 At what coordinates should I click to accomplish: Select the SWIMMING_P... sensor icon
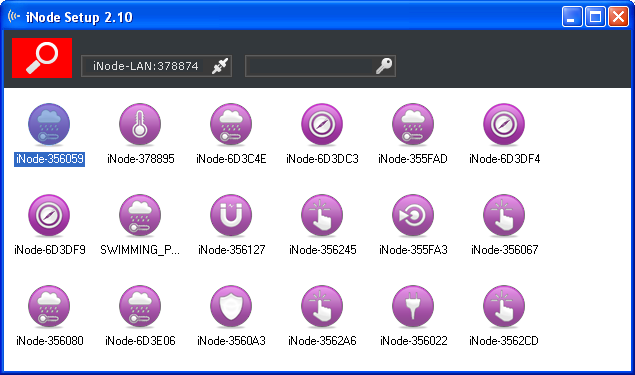pyautogui.click(x=140, y=215)
